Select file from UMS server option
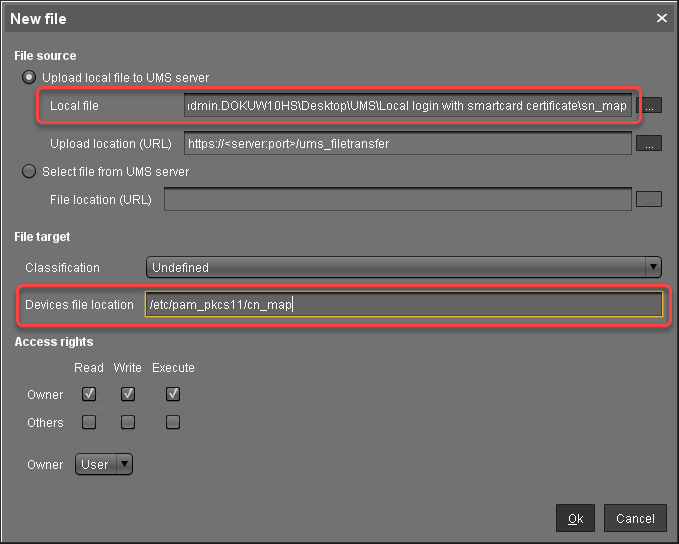 (x=30, y=172)
